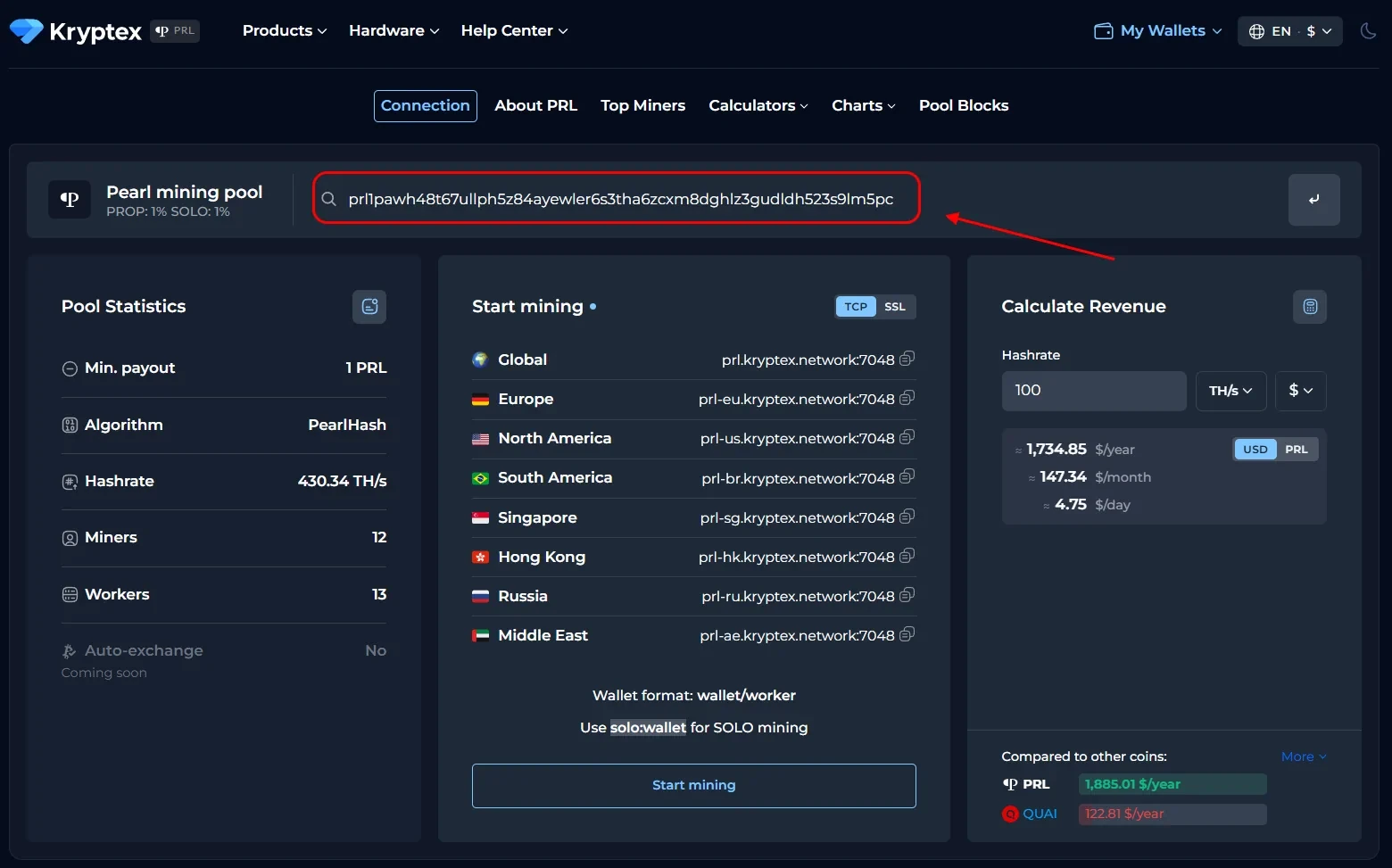
Task: Click the wallet address search field
Action: 617,199
